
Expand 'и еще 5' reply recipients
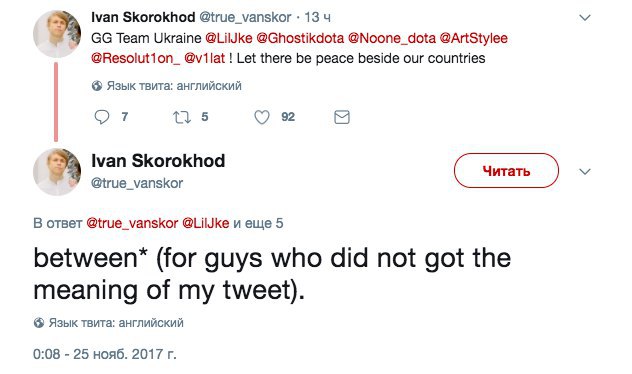click(258, 223)
